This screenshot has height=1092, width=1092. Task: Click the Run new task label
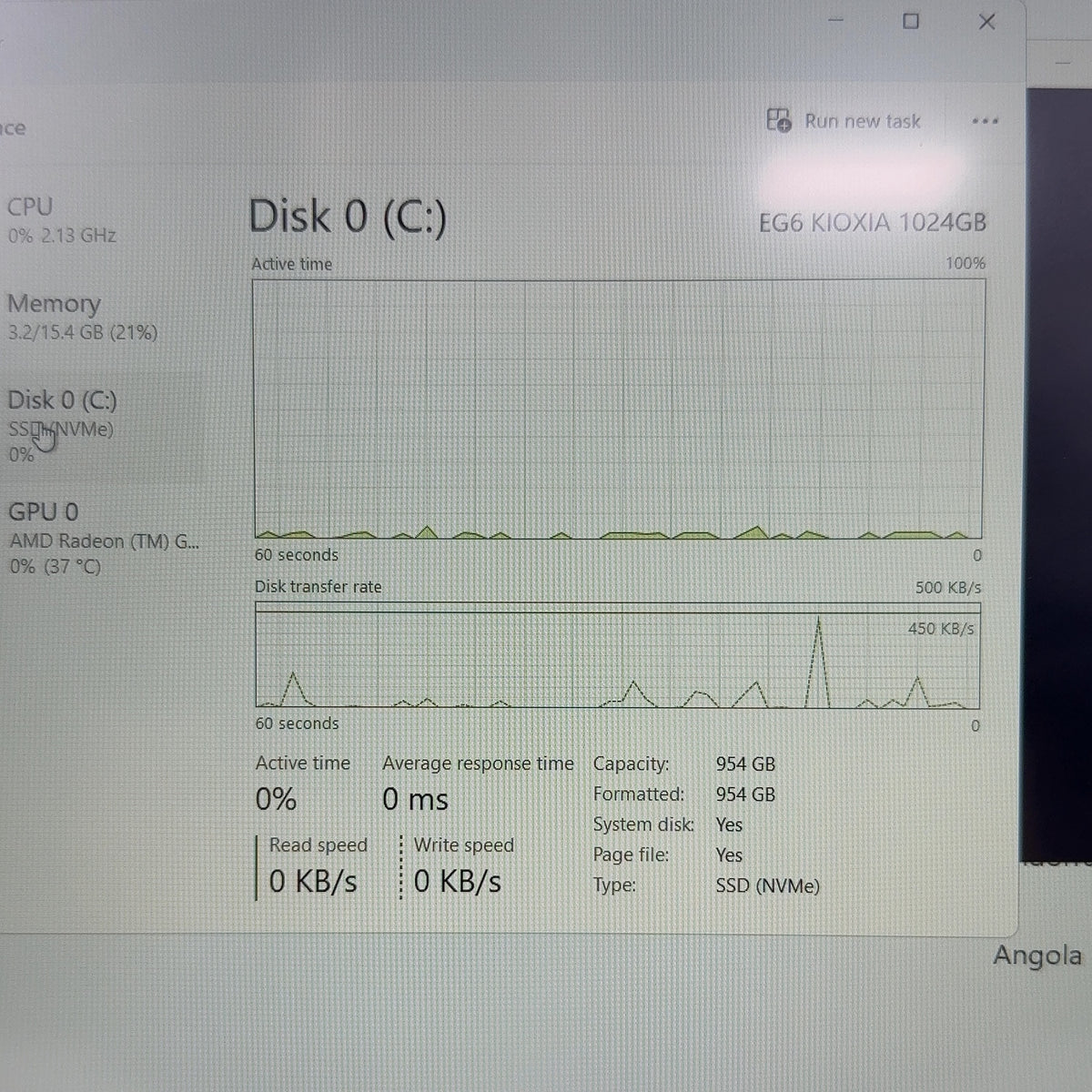pos(863,121)
